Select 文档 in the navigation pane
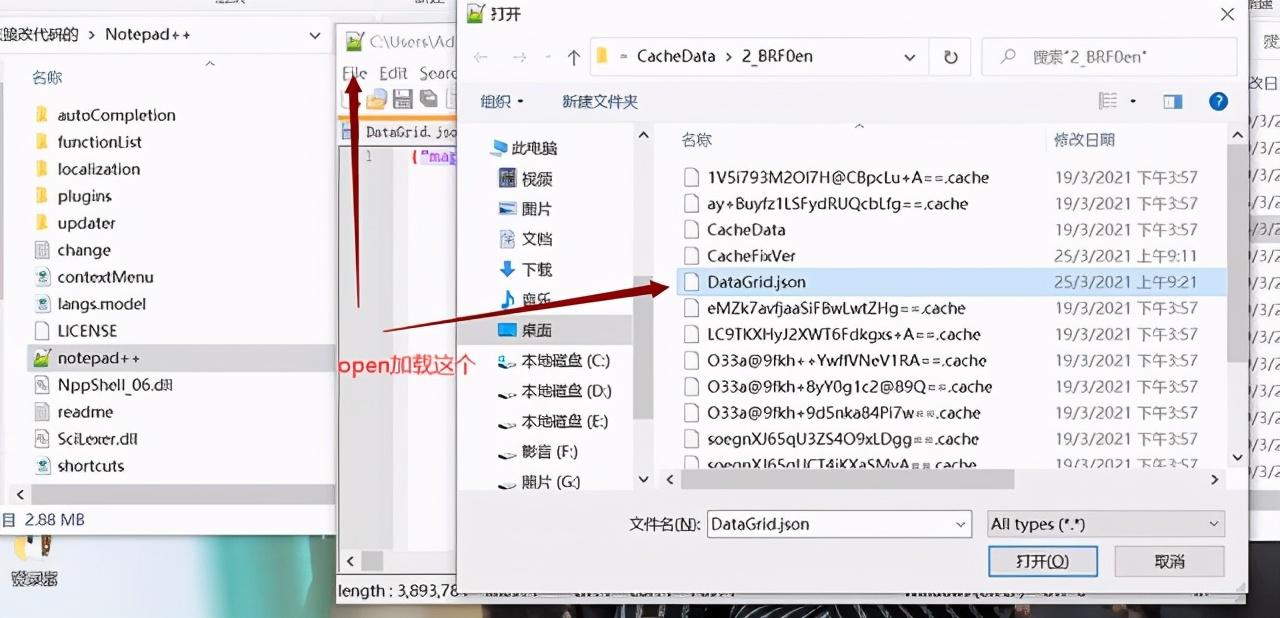The image size is (1280, 618). [x=526, y=239]
